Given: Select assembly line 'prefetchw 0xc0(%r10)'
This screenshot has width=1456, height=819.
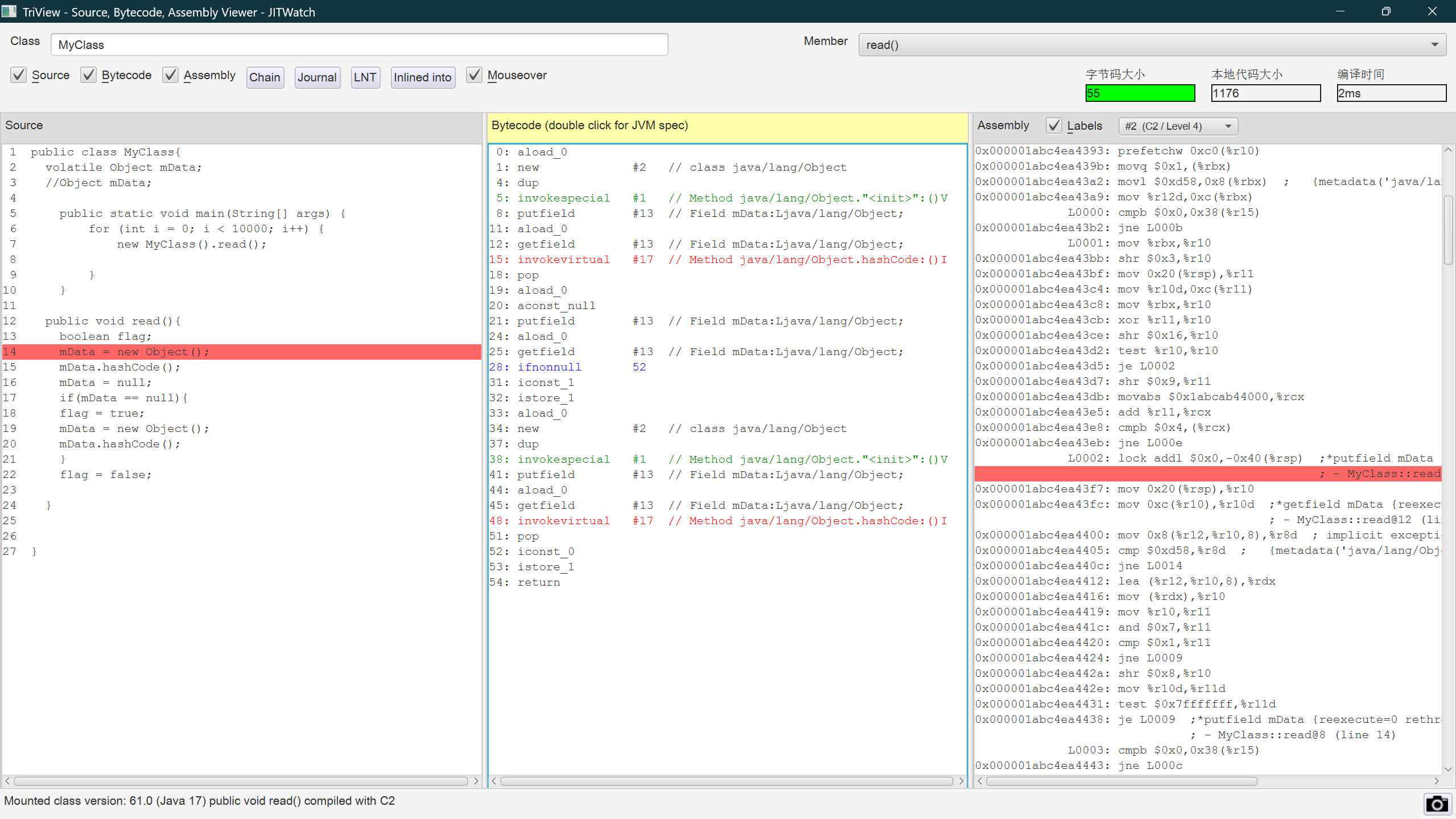Looking at the screenshot, I should point(1208,151).
